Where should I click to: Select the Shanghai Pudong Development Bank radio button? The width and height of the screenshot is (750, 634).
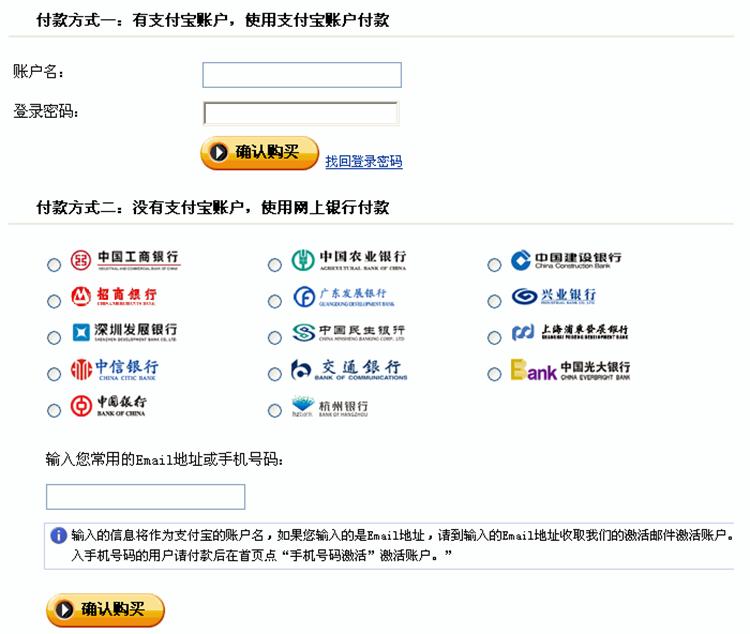pos(494,337)
